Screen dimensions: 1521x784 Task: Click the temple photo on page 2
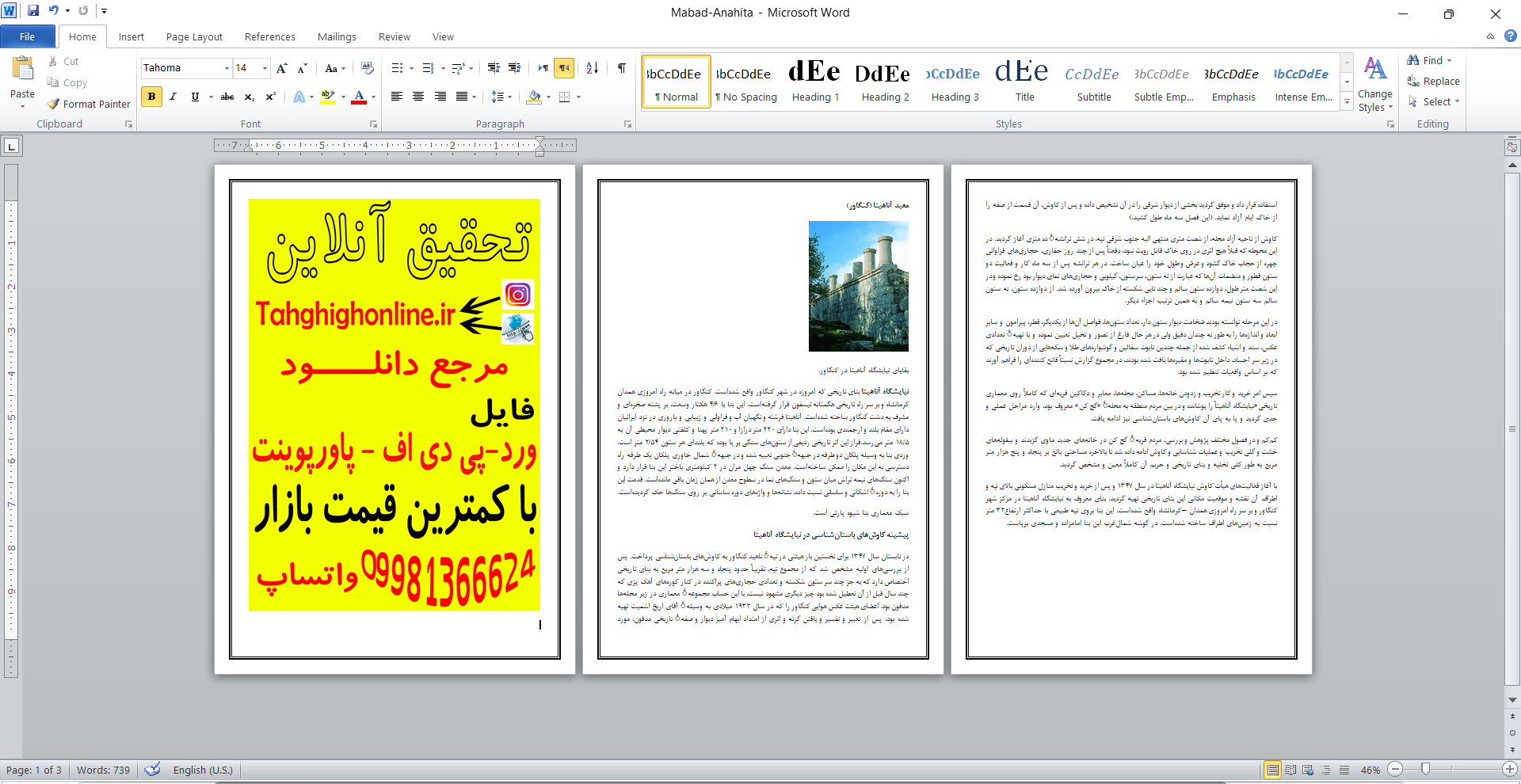pyautogui.click(x=858, y=286)
